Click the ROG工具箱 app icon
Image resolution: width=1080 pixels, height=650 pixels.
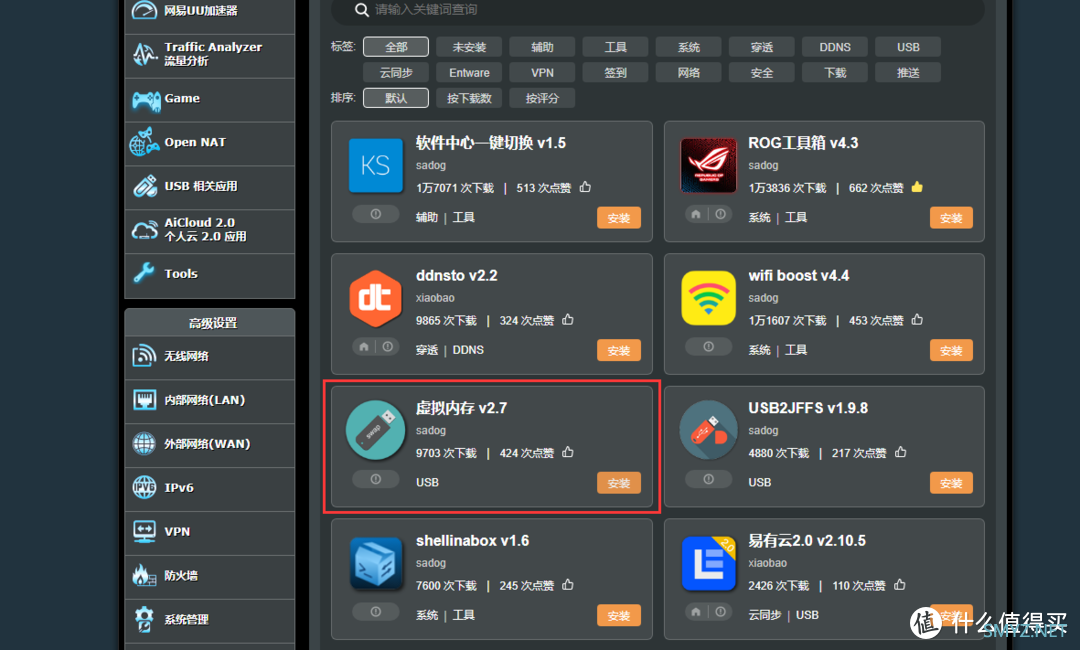[708, 165]
